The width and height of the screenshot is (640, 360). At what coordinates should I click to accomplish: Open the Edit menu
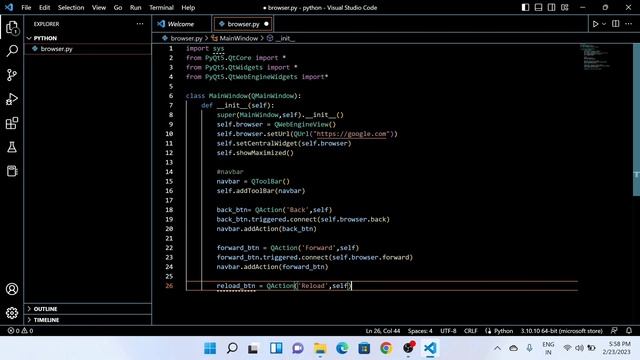pyautogui.click(x=44, y=7)
